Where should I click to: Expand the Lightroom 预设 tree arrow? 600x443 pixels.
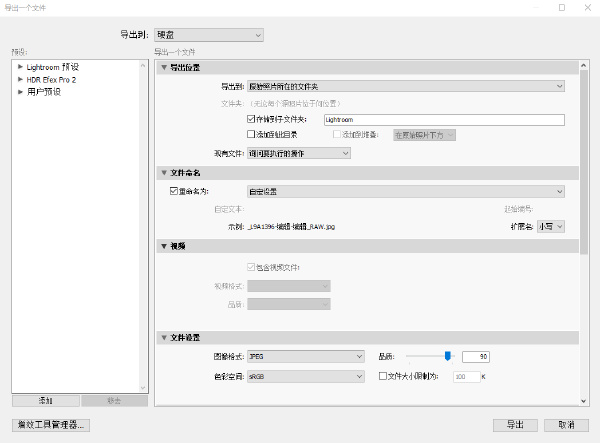(x=20, y=66)
